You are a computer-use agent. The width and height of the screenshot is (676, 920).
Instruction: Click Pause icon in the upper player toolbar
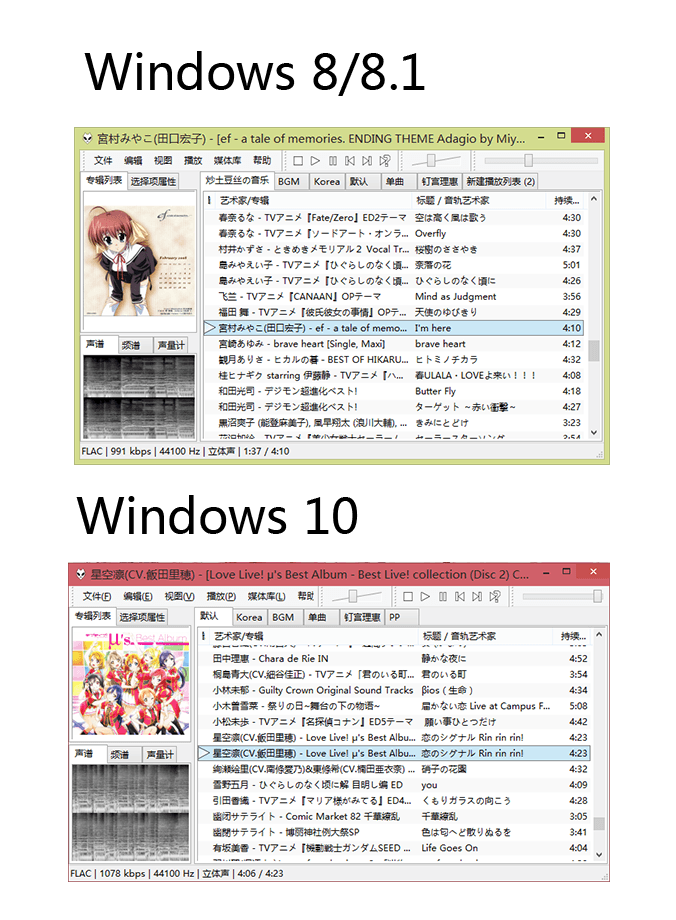[x=333, y=160]
